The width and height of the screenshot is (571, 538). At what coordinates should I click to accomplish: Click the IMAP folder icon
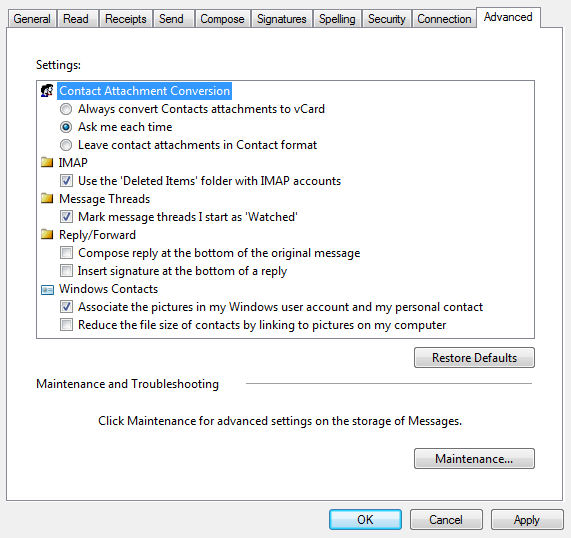tap(47, 162)
